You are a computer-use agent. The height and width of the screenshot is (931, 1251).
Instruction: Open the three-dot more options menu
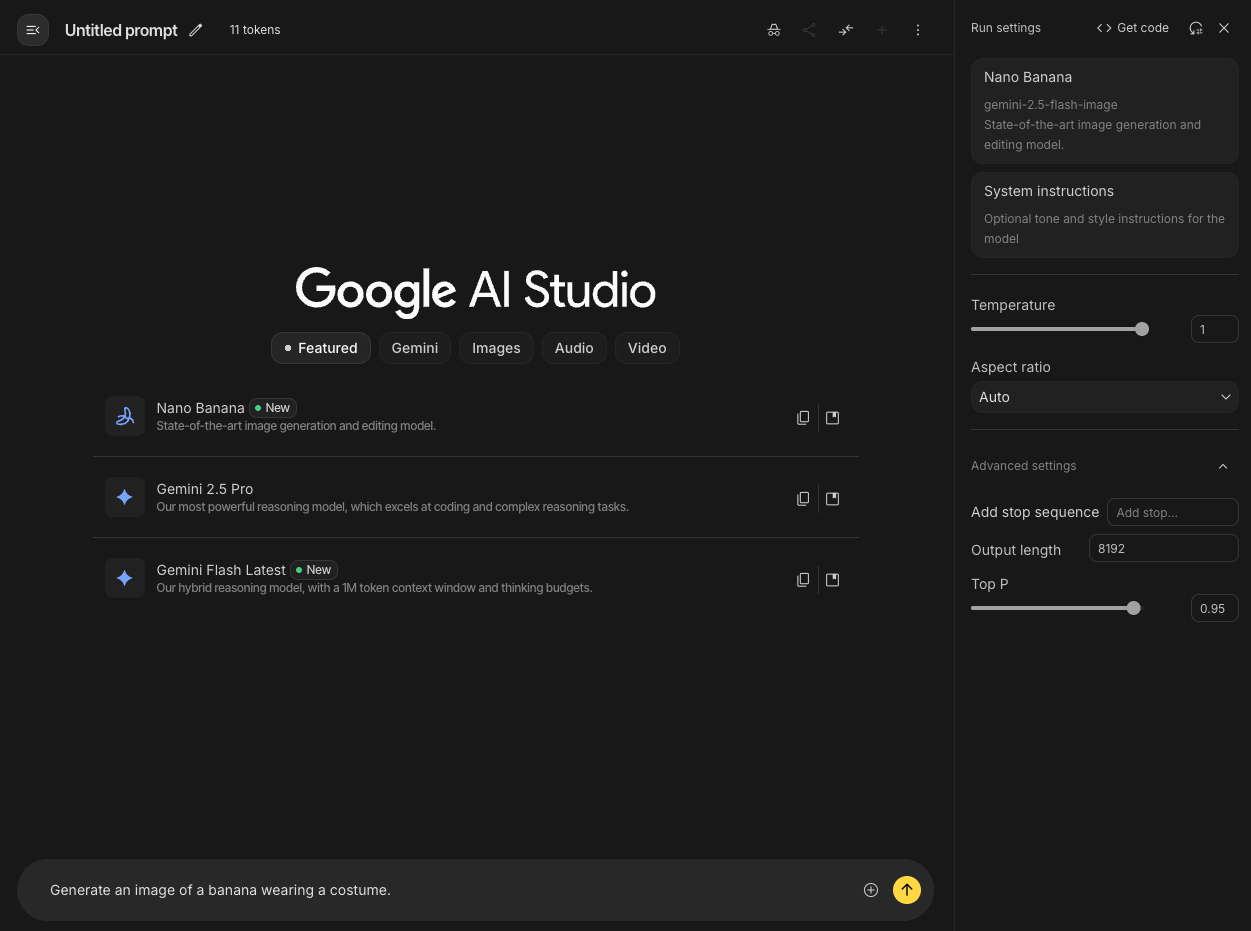(x=918, y=30)
